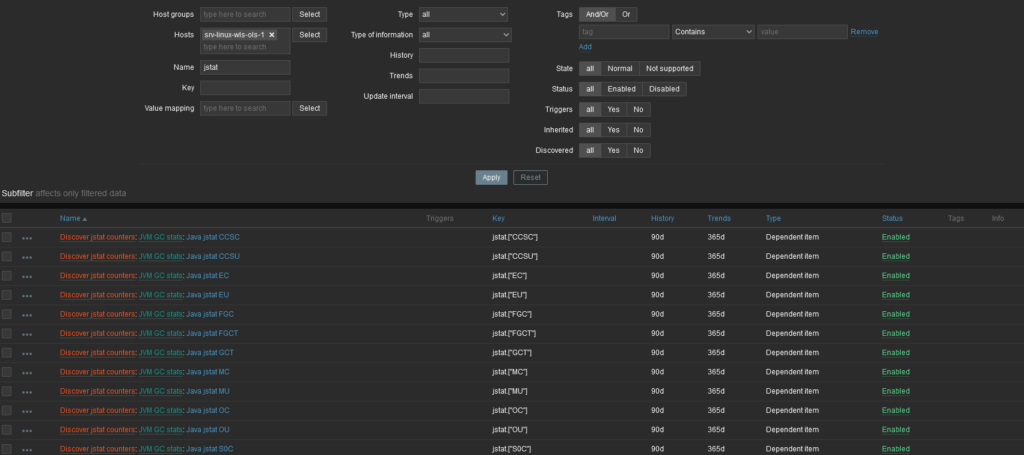Viewport: 1024px width, 455px height.
Task: Open the three-dot menu for Java jstat CCSC
Action: click(27, 237)
